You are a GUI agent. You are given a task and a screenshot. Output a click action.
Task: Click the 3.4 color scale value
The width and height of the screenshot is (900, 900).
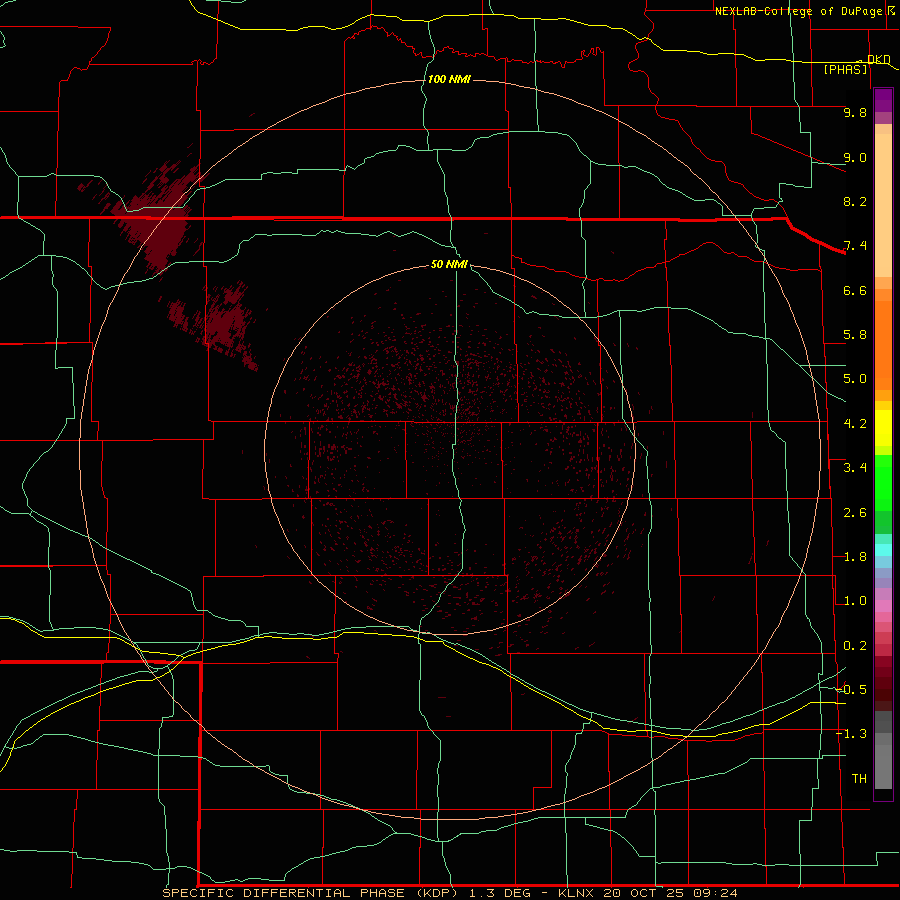coord(855,468)
